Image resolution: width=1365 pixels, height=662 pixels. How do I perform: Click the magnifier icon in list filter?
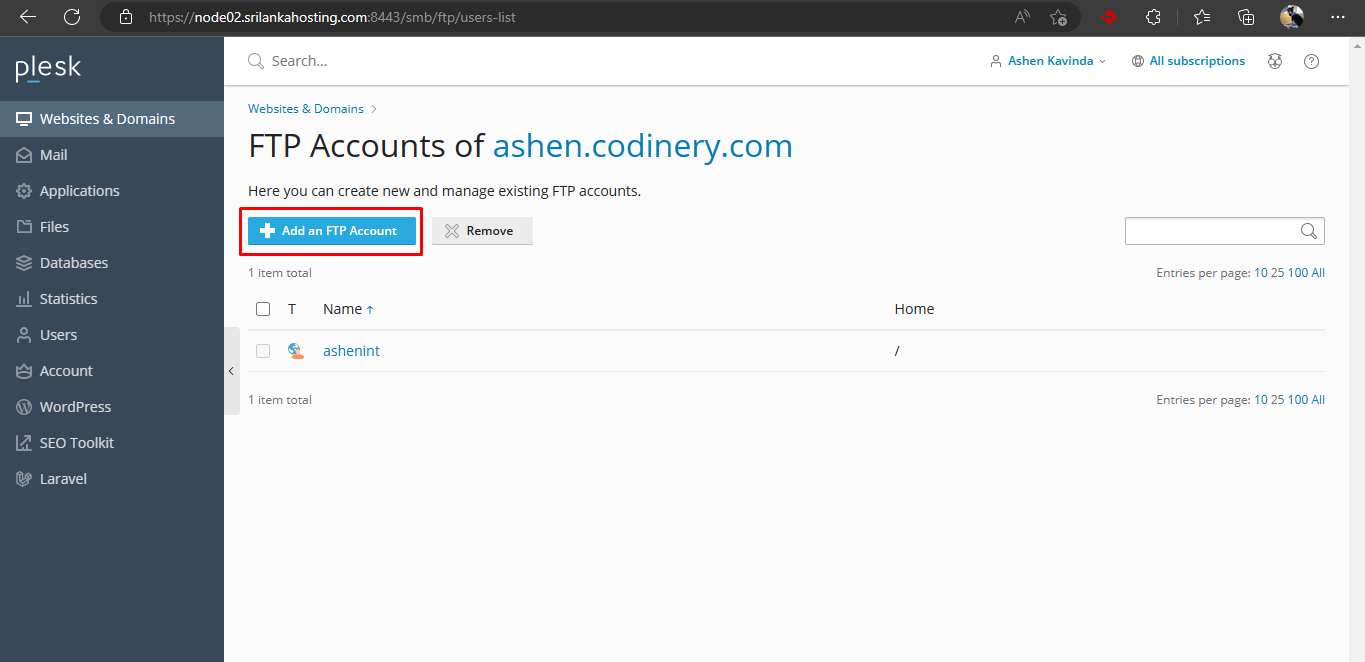1308,231
